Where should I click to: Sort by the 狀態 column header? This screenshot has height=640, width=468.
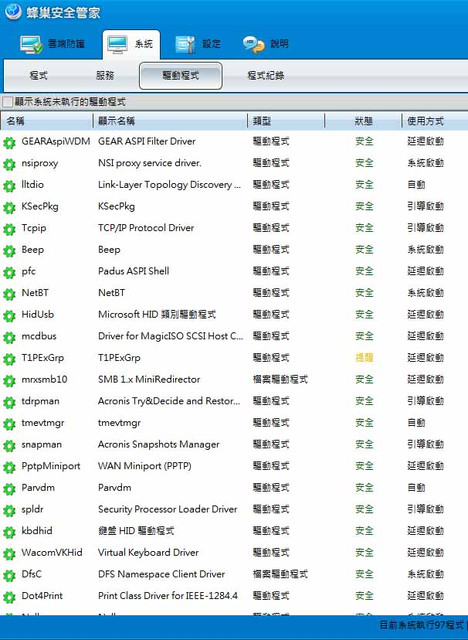coord(363,121)
